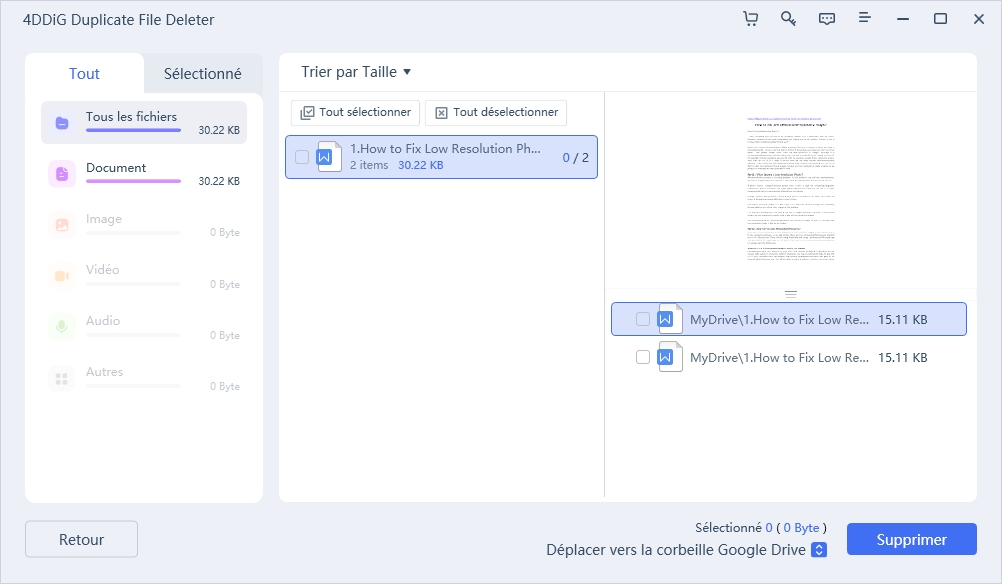Click the Tout déselectionner button
Viewport: 1002px width, 584px height.
[496, 112]
